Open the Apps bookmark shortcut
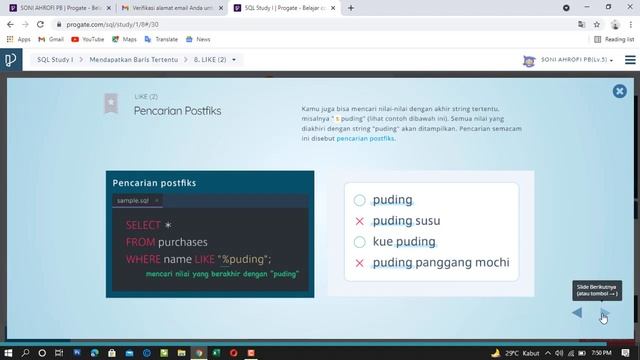The width and height of the screenshot is (640, 360). (19, 40)
